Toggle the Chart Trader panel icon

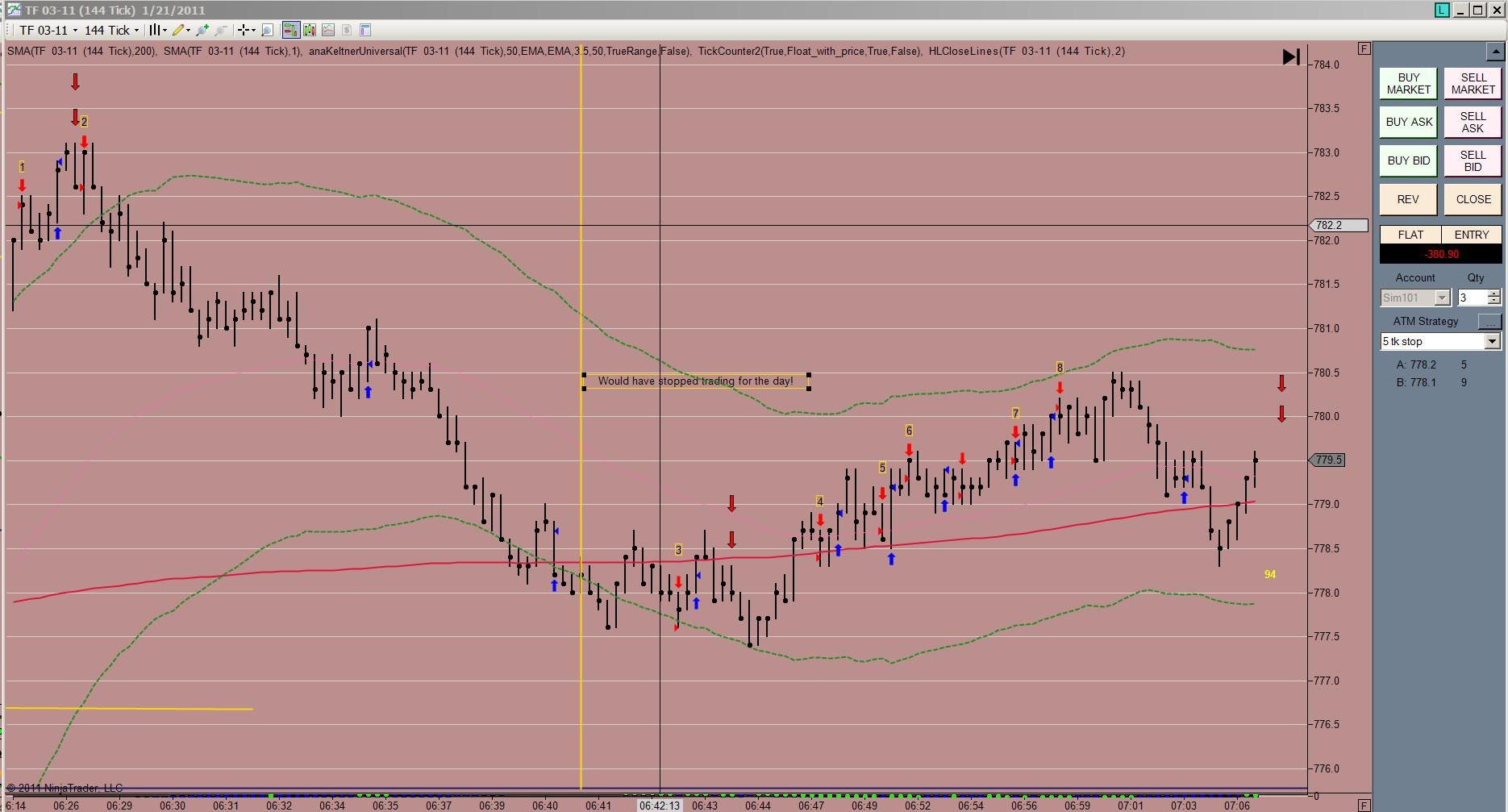pyautogui.click(x=290, y=31)
